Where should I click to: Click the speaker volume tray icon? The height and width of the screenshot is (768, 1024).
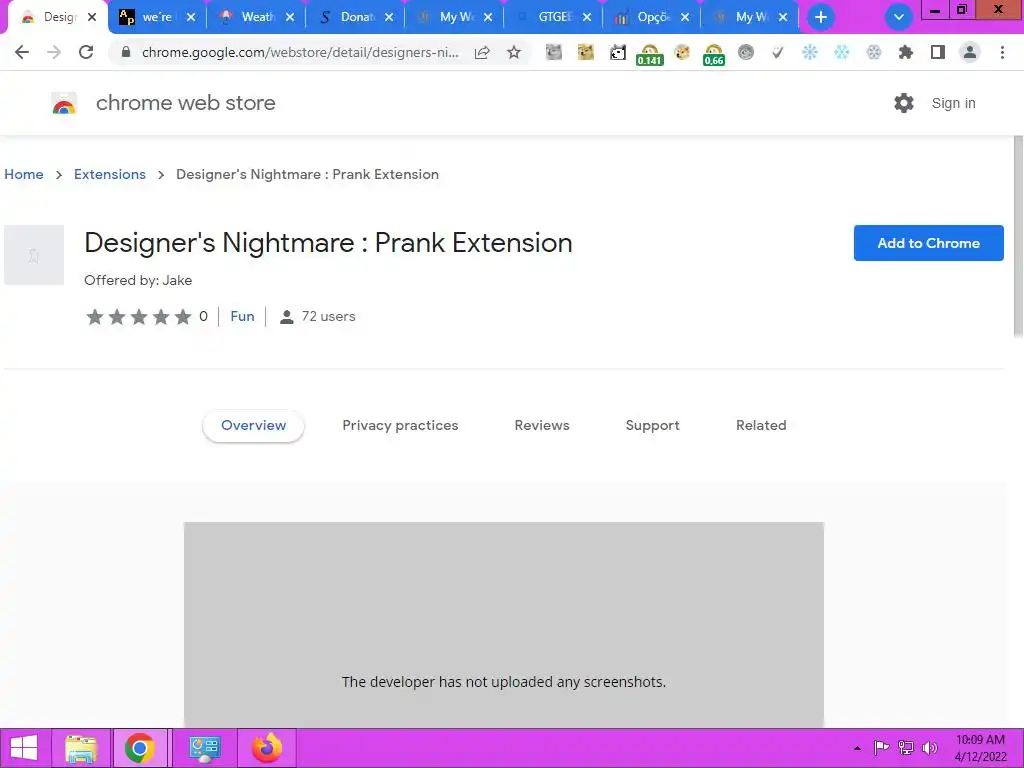[x=930, y=748]
